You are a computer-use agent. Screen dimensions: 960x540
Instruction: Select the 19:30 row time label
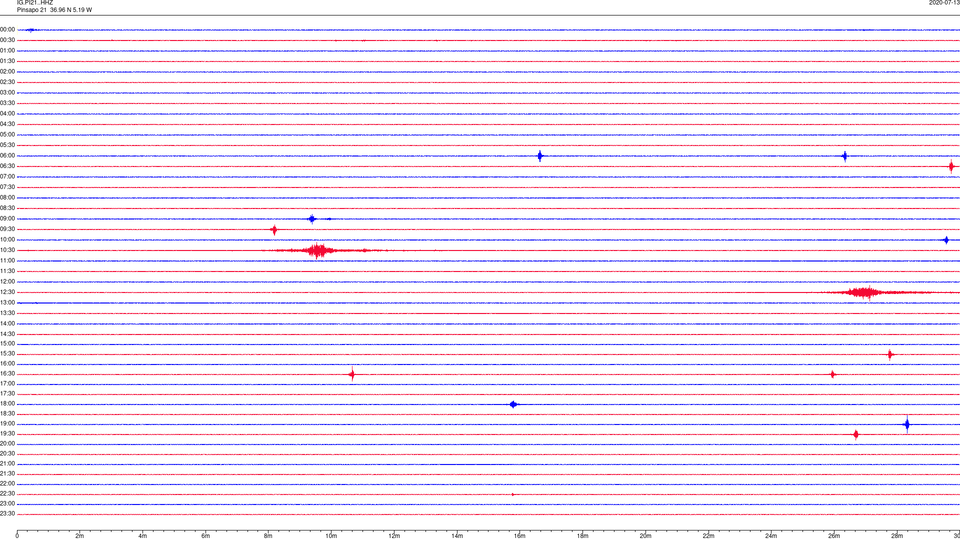coord(7,433)
